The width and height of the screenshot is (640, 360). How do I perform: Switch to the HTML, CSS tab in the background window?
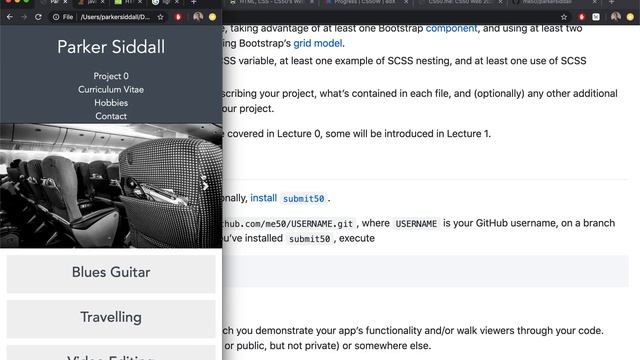coord(271,2)
